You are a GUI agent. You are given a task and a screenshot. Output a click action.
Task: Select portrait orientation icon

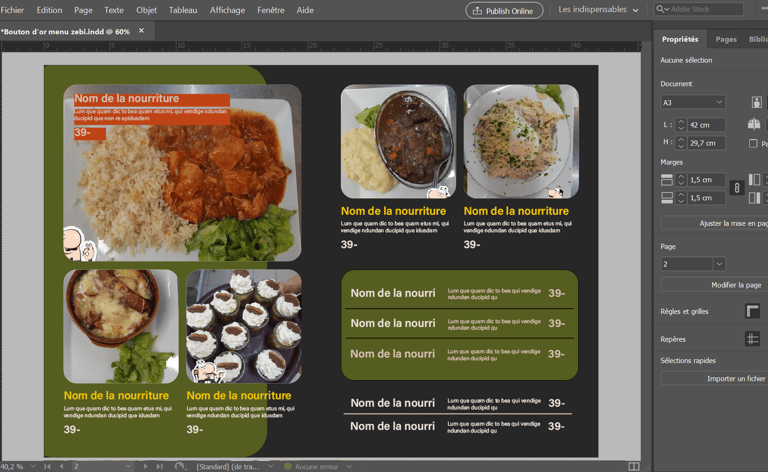pyautogui.click(x=757, y=102)
